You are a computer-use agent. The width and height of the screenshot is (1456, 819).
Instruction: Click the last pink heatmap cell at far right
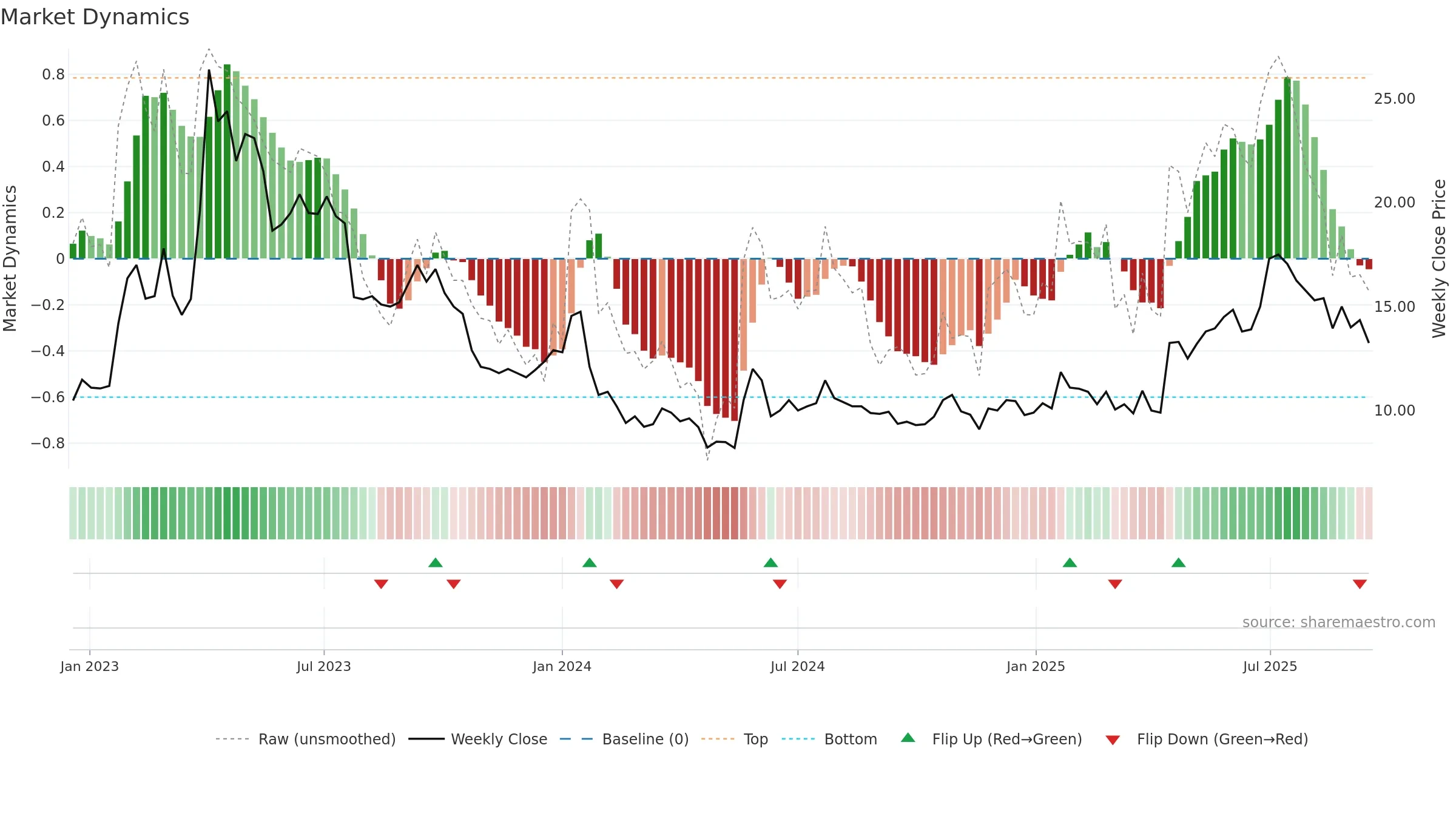pos(1369,513)
